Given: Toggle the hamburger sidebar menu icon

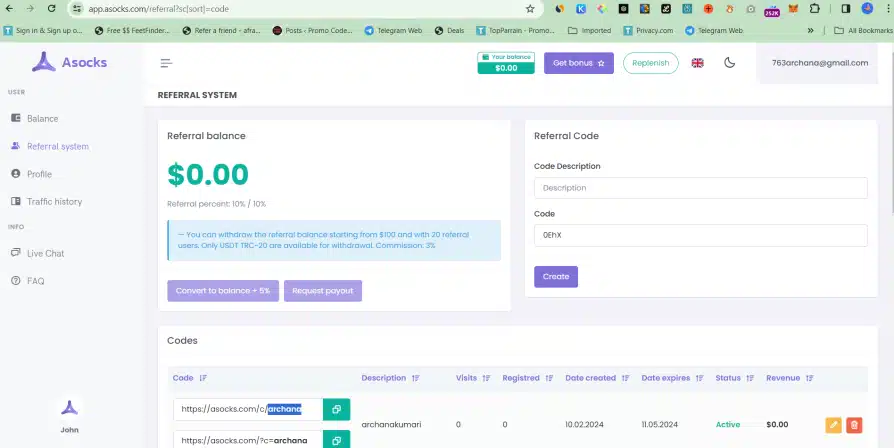Looking at the screenshot, I should click(x=166, y=63).
